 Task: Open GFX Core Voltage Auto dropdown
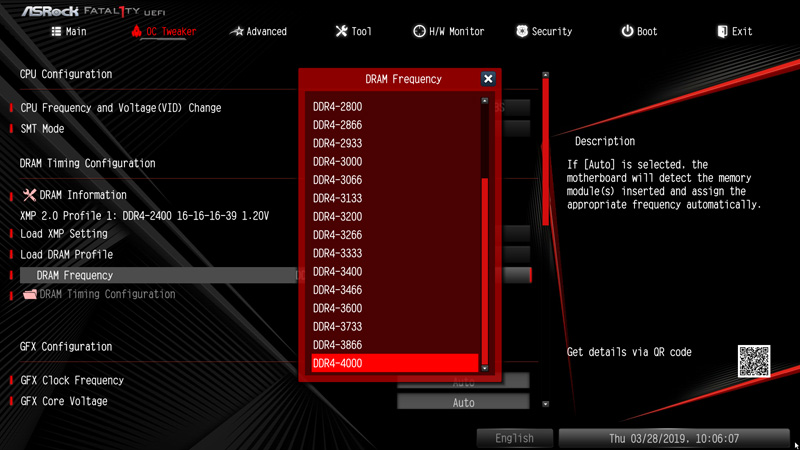coord(463,403)
